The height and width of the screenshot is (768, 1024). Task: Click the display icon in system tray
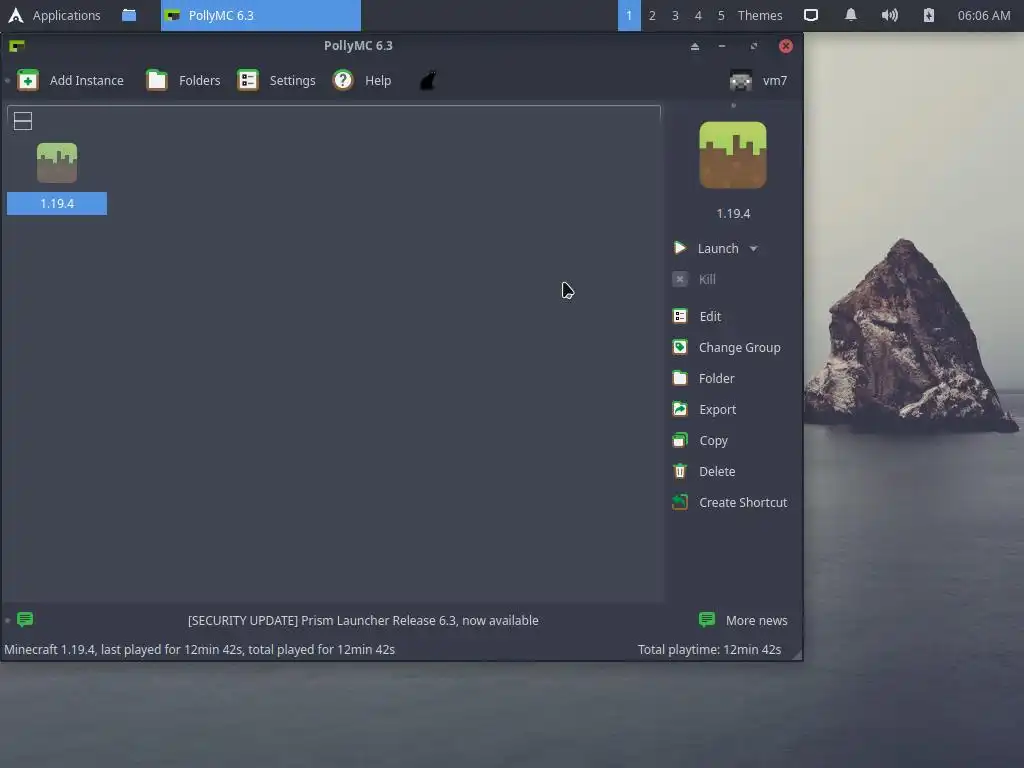[810, 15]
